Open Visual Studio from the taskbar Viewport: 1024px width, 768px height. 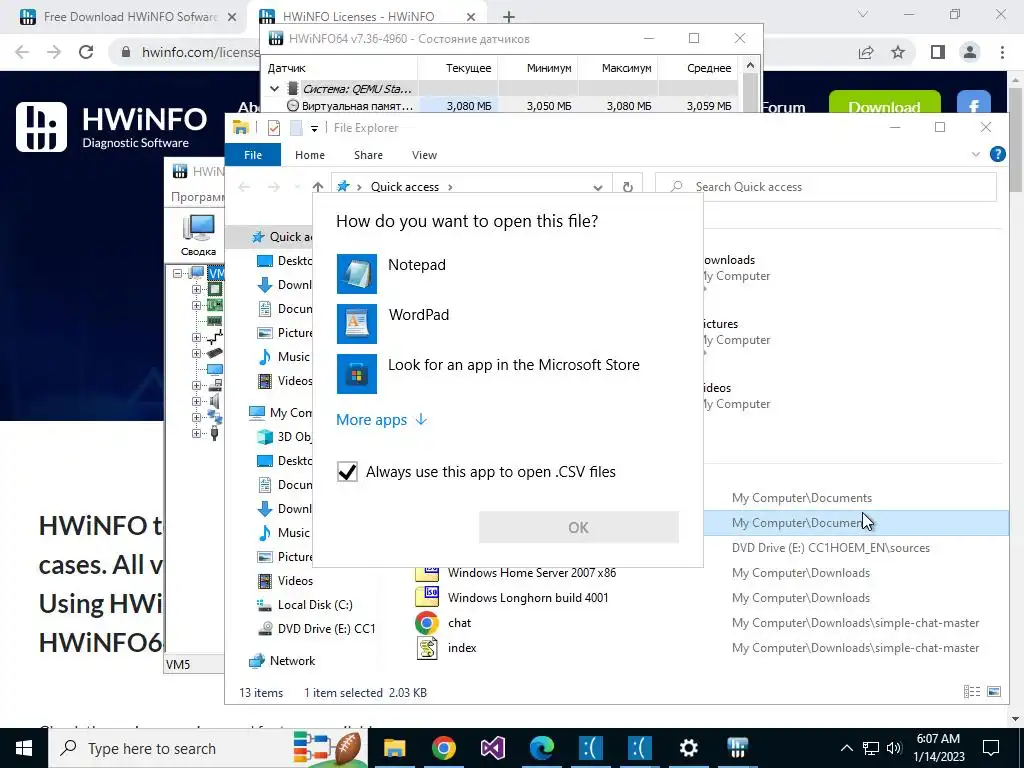pyautogui.click(x=492, y=748)
